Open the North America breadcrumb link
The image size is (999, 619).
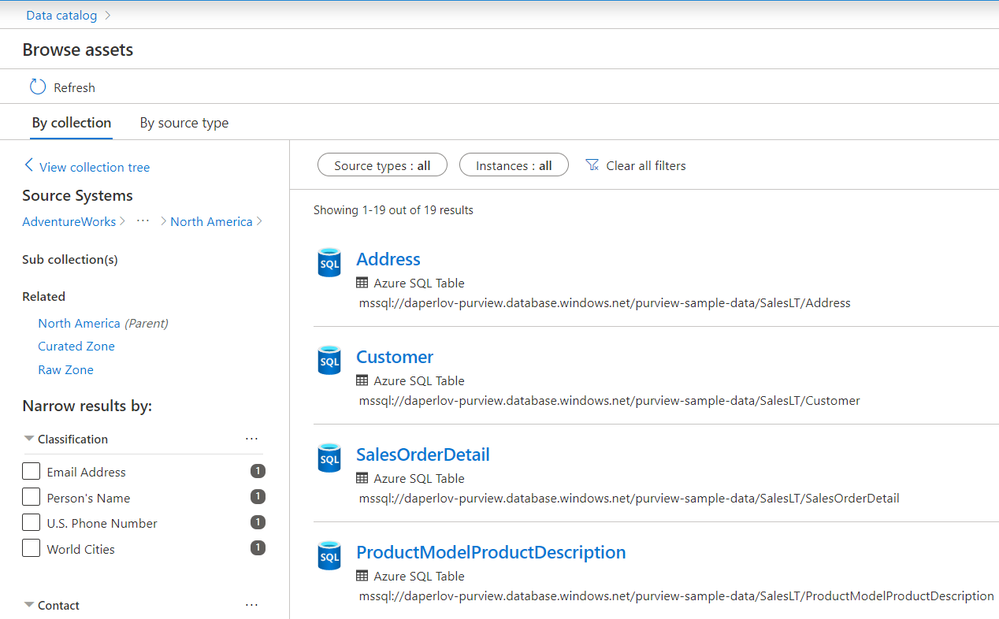(x=211, y=222)
